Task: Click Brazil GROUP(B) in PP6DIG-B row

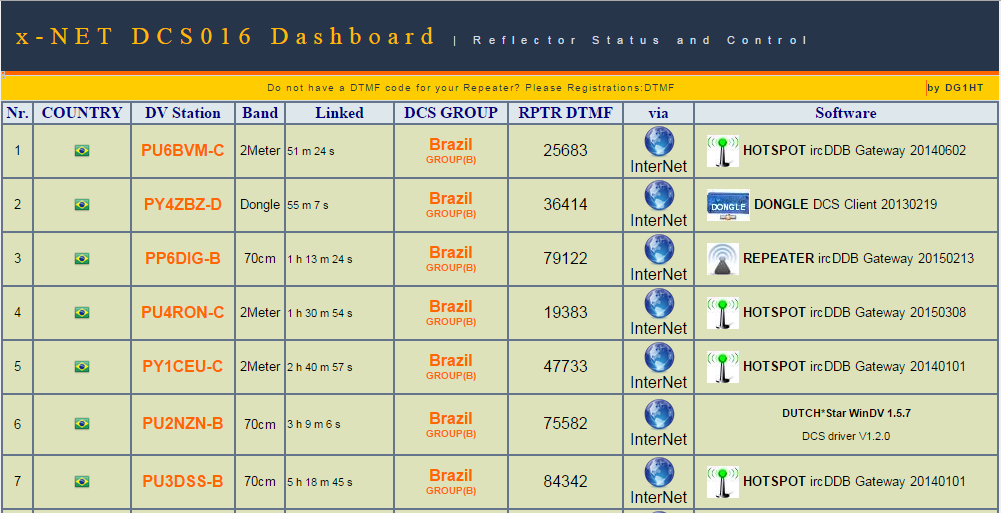Action: (451, 258)
